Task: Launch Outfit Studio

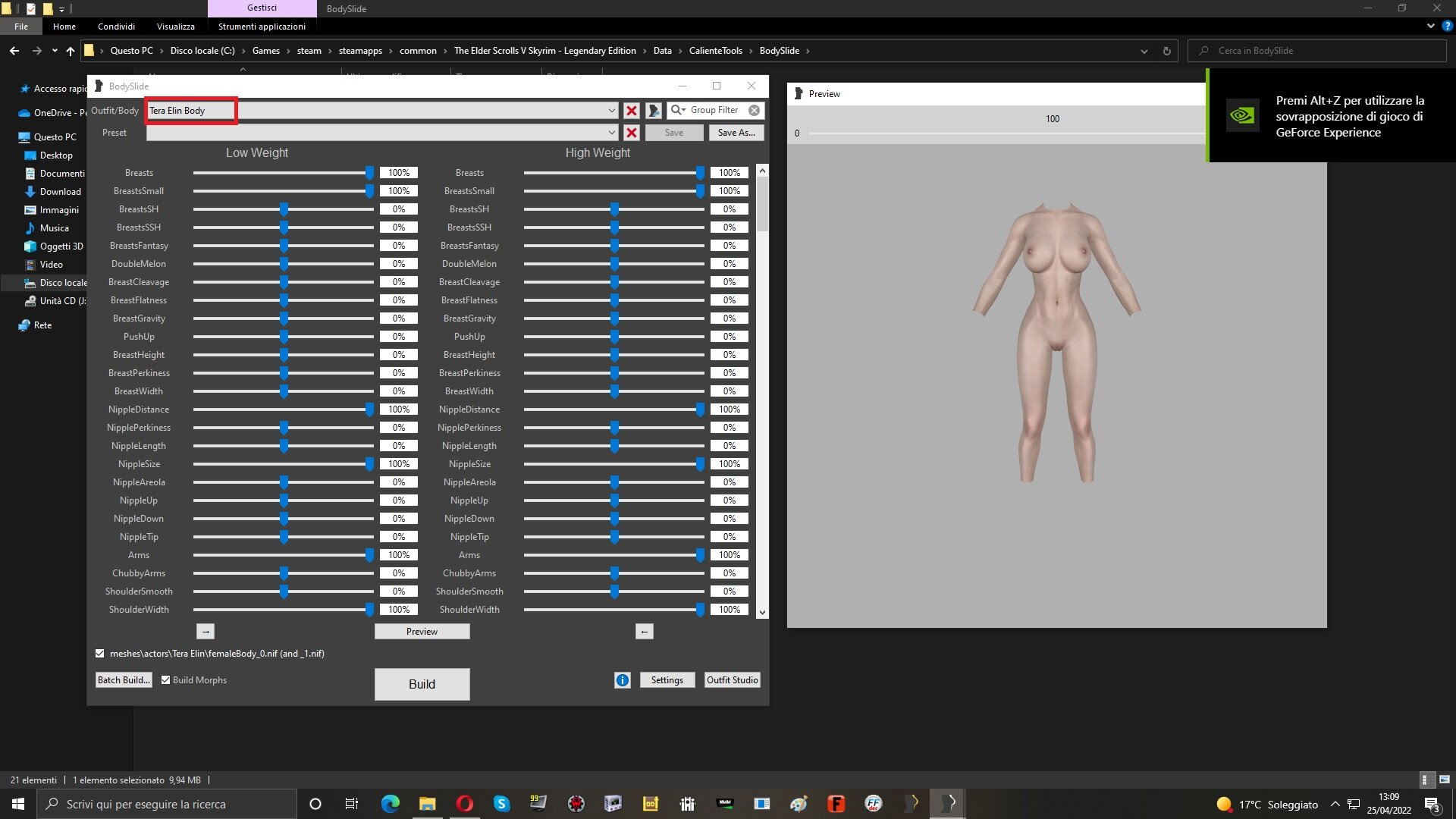Action: (x=733, y=680)
